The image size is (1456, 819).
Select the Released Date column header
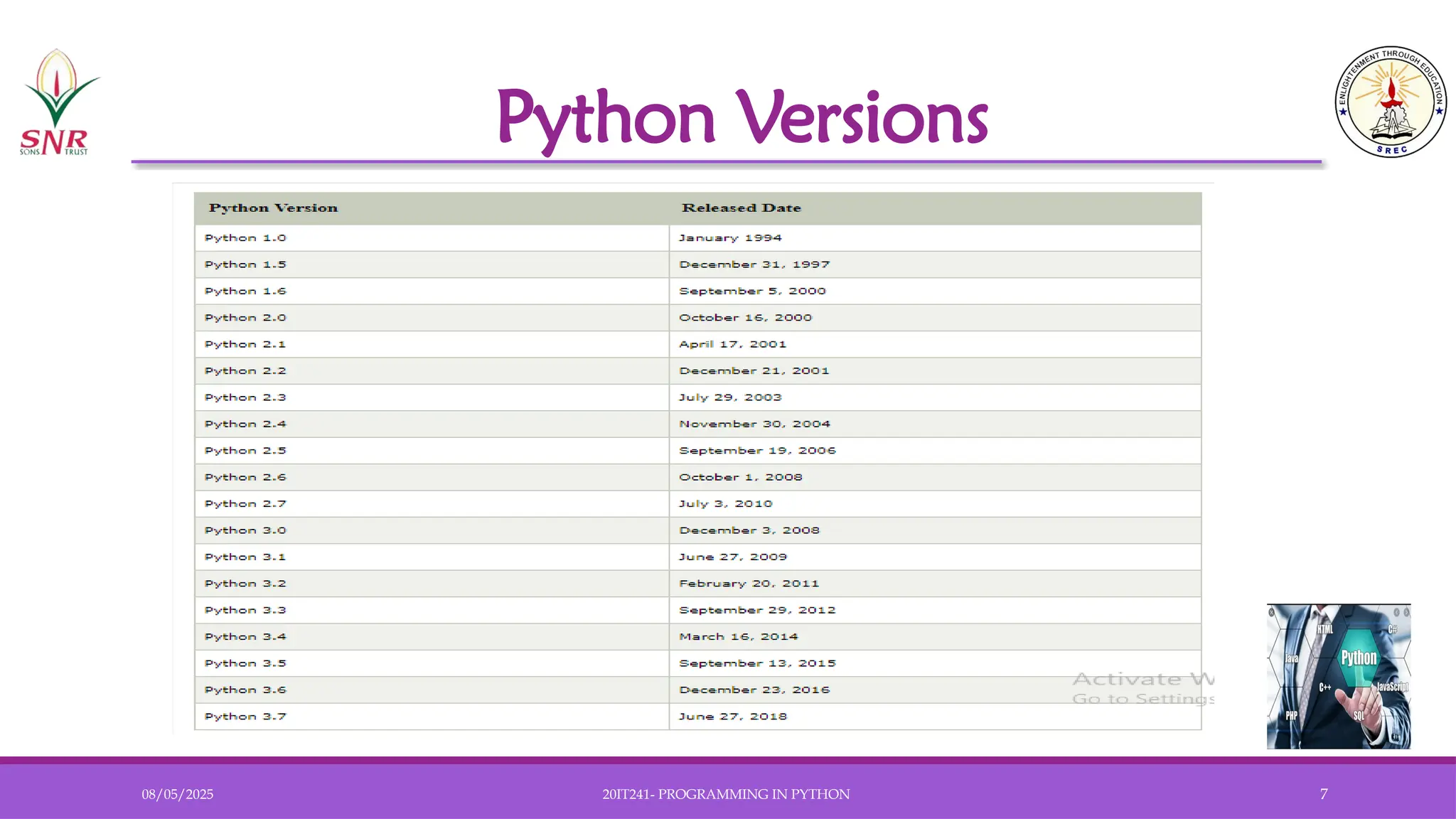(936, 208)
